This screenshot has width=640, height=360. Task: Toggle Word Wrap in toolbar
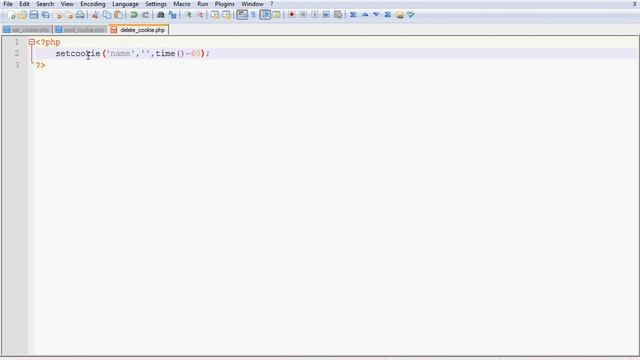[x=242, y=15]
